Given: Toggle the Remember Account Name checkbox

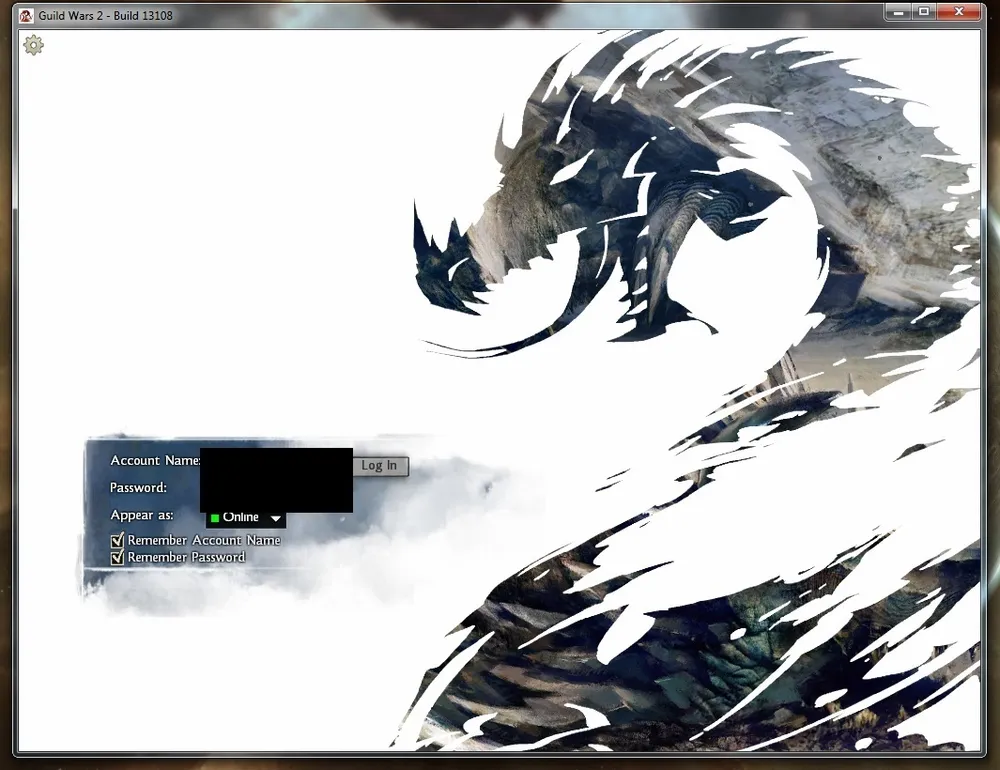Looking at the screenshot, I should click(x=117, y=540).
